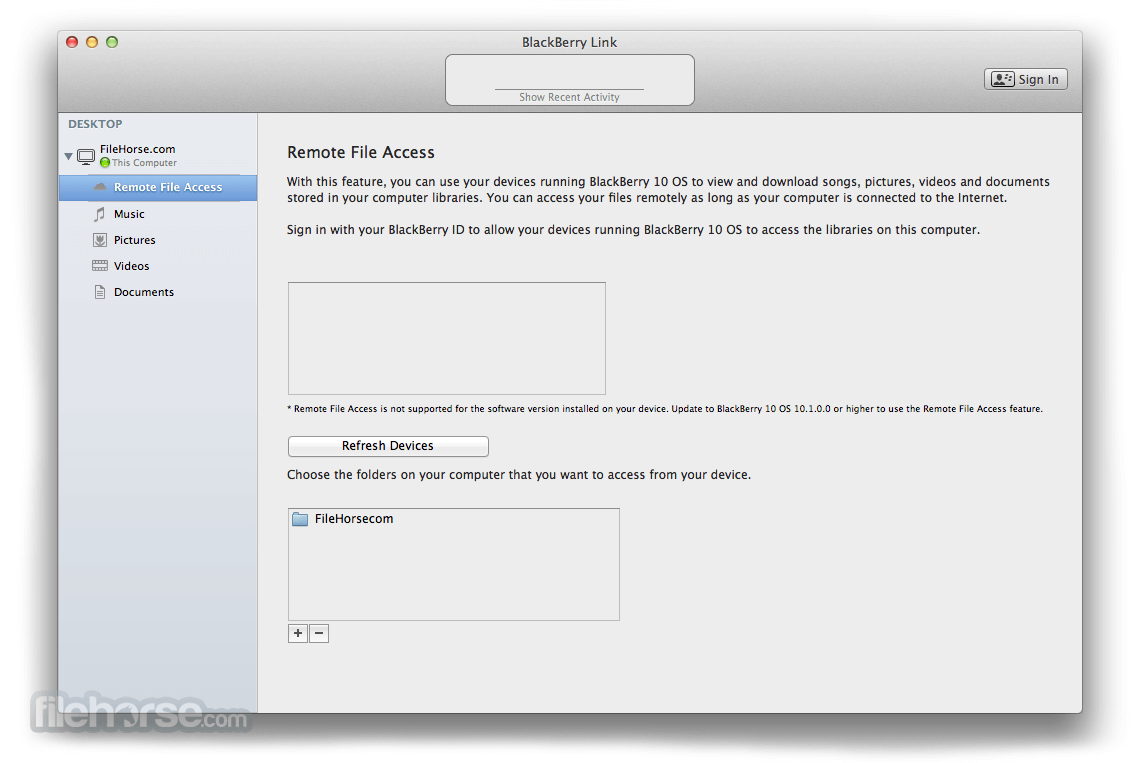Minimize the BlackBerry Link window
Viewport: 1141px width, 763px height.
click(92, 42)
